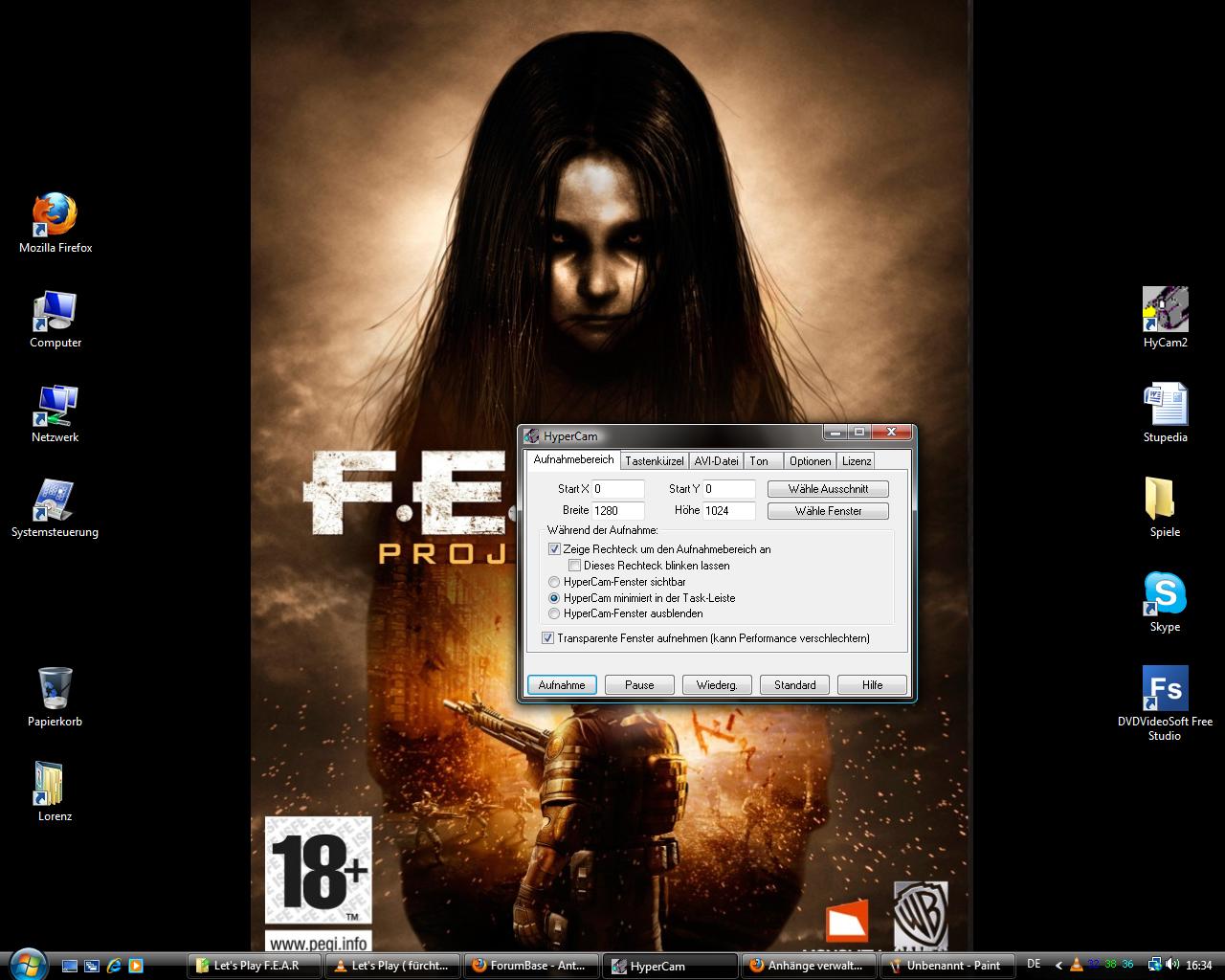Click the VLC cone tray icon
This screenshot has width=1225, height=980.
(1076, 965)
